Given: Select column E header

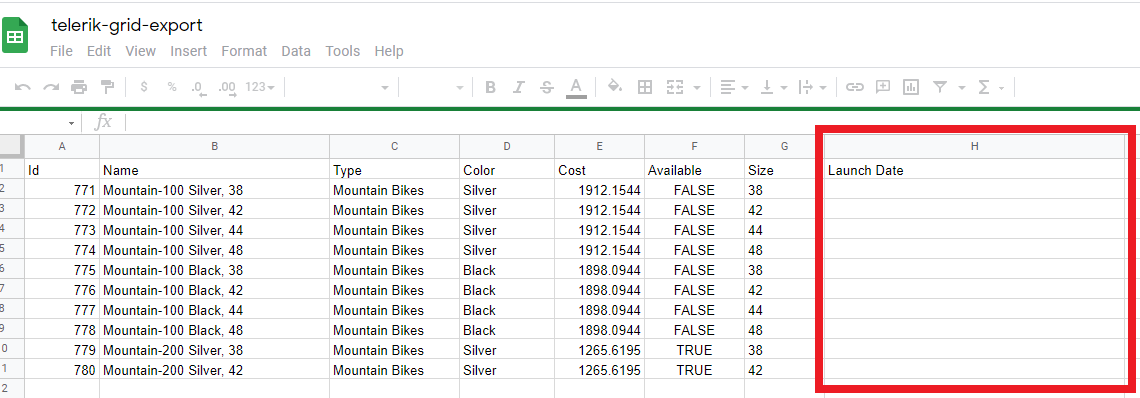Looking at the screenshot, I should (x=599, y=146).
